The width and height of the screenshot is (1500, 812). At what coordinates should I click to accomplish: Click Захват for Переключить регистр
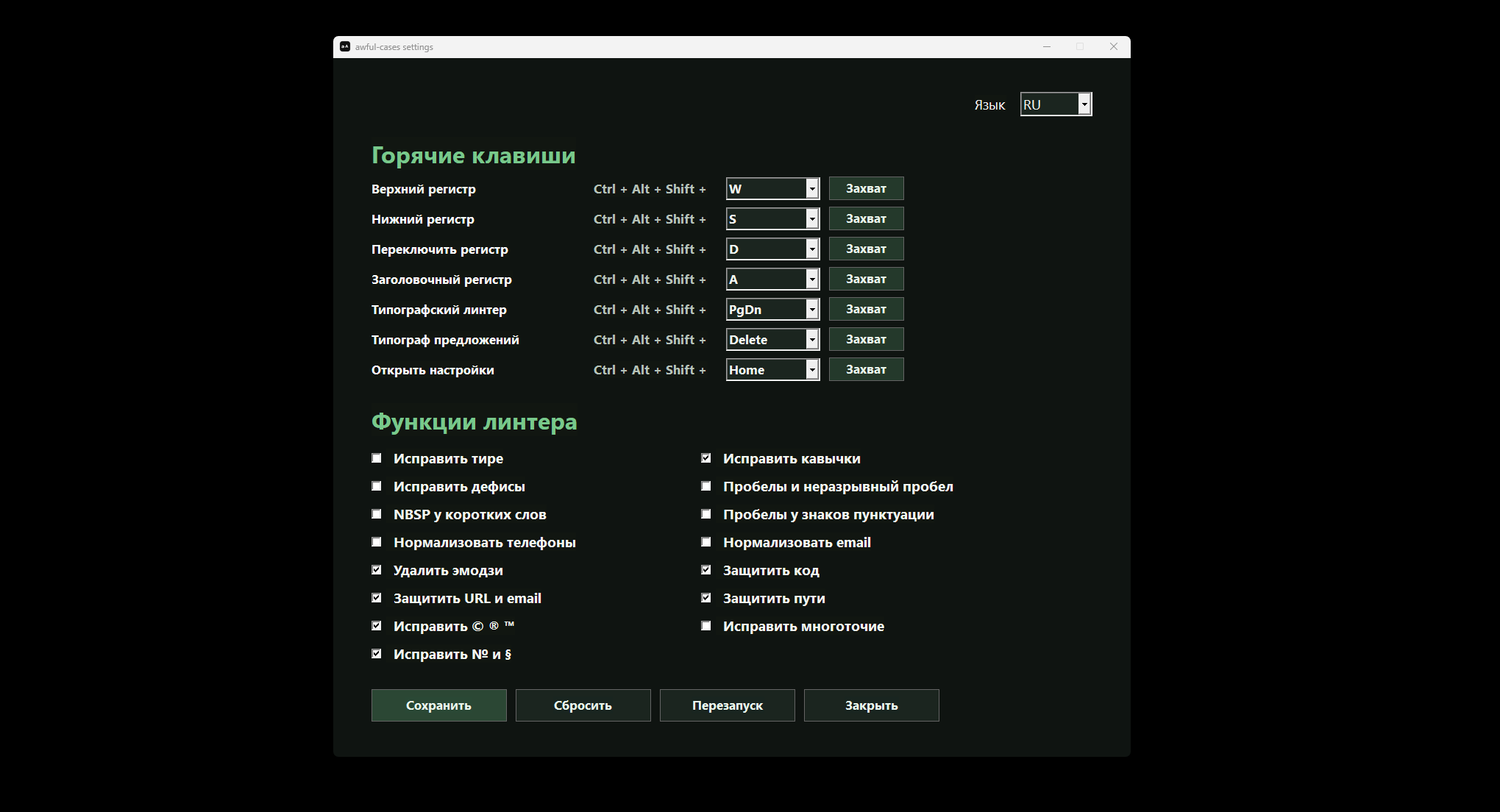coord(866,249)
